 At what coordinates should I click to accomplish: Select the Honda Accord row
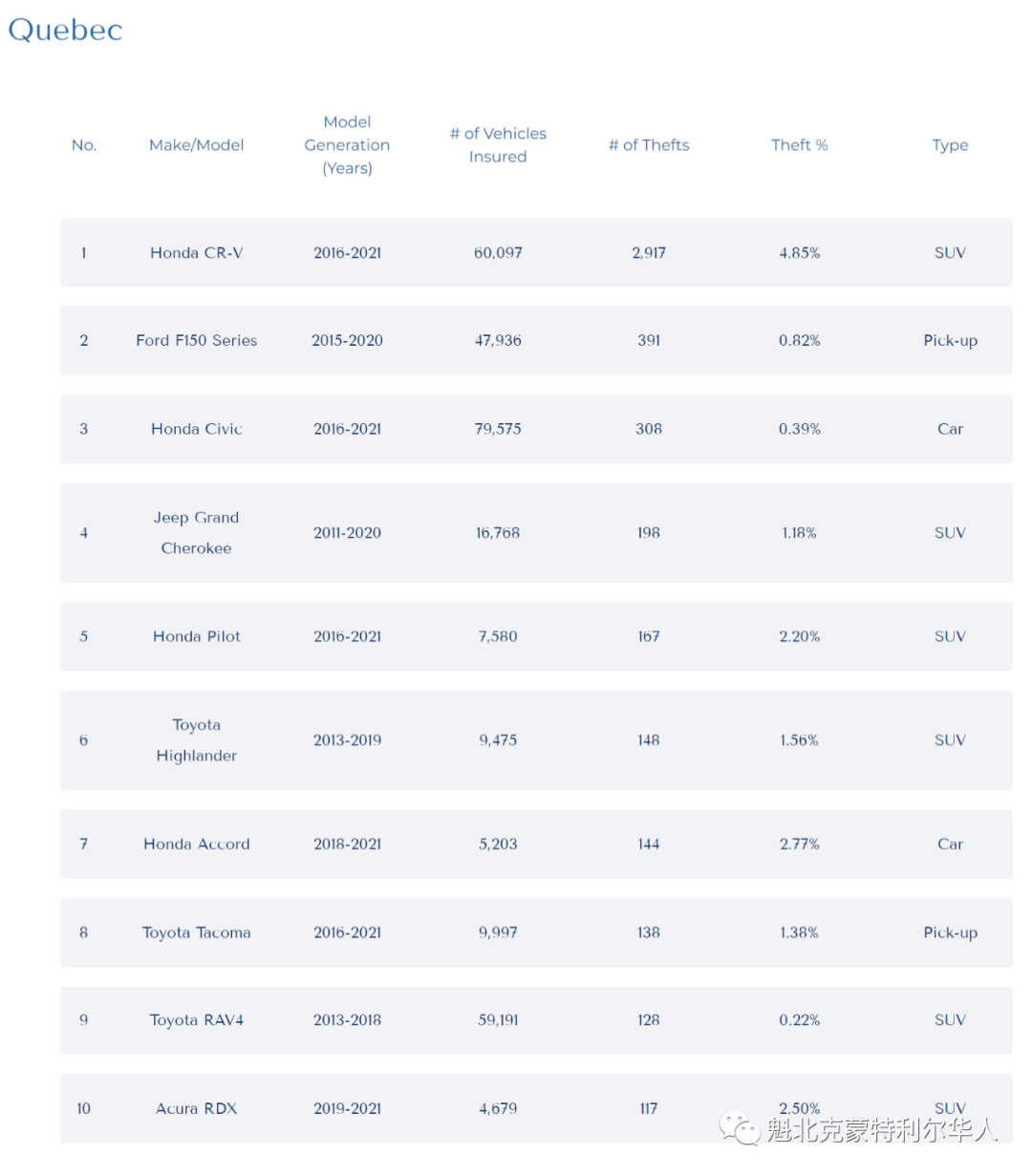[x=536, y=844]
